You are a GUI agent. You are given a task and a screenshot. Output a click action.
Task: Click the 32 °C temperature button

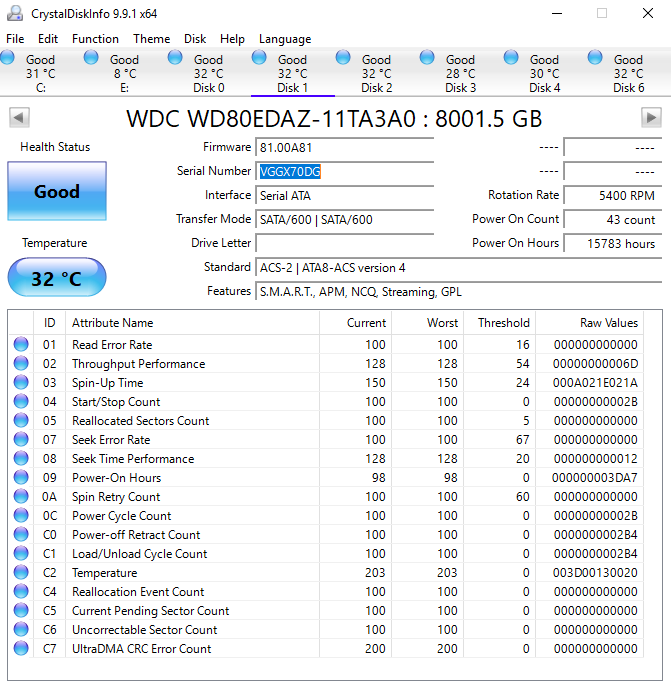[57, 278]
